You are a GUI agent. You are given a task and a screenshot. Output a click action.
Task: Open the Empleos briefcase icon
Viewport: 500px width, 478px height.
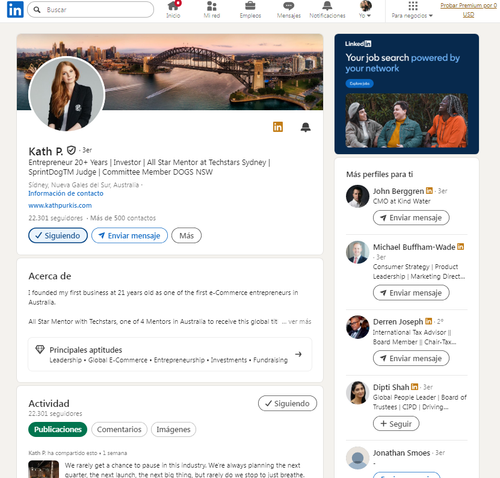250,9
